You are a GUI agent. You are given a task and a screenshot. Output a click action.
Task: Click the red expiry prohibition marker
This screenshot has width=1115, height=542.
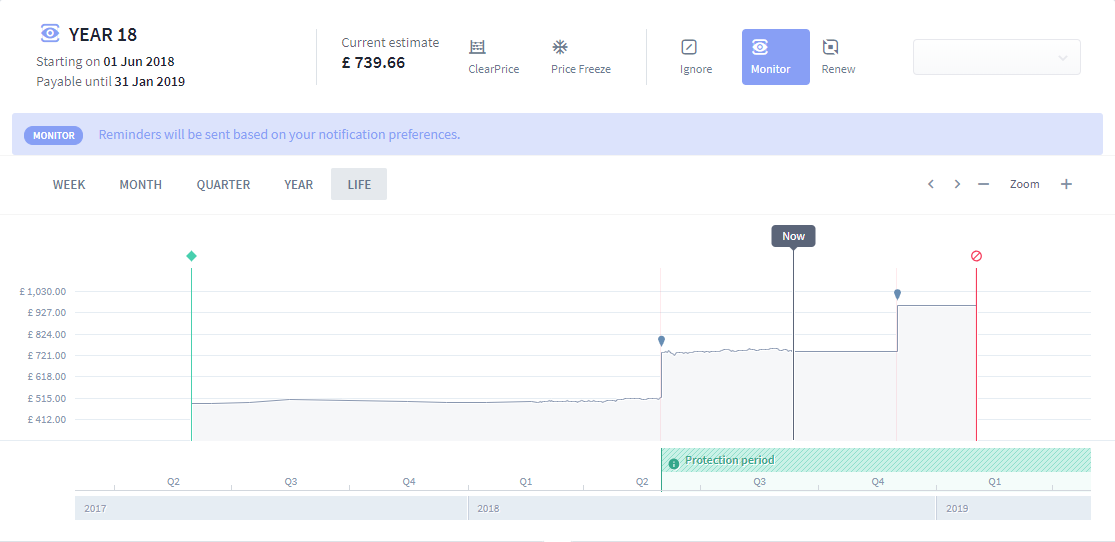click(x=976, y=256)
